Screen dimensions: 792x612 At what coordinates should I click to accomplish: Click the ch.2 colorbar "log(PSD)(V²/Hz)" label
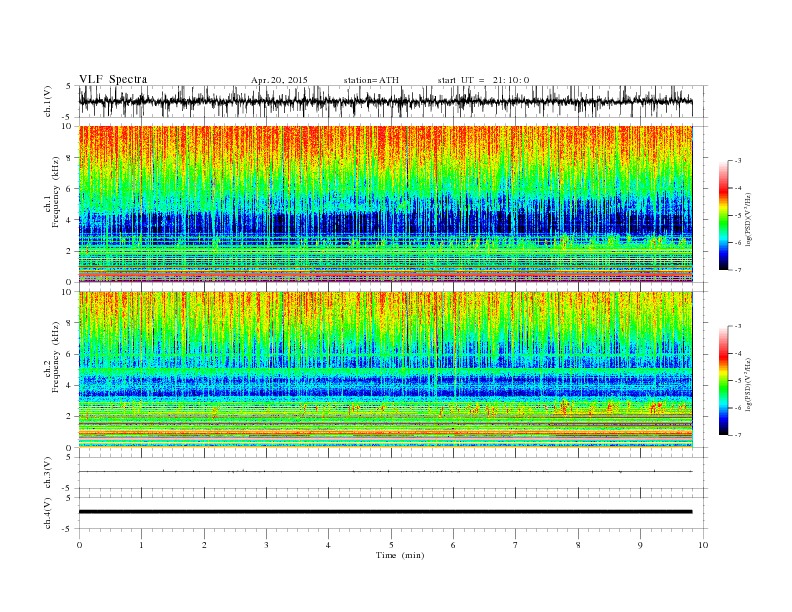click(749, 384)
